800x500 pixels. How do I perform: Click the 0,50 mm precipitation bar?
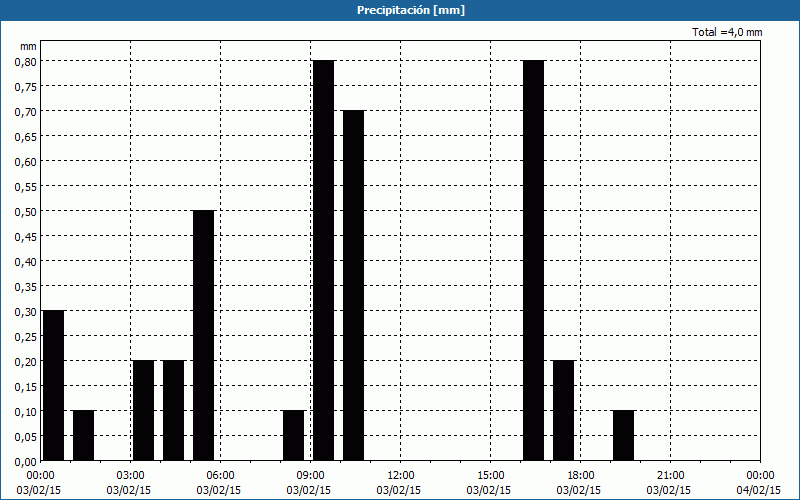(x=204, y=336)
